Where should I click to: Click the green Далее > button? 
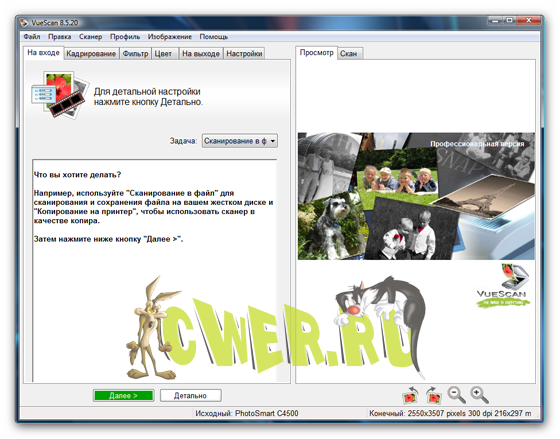tap(124, 395)
